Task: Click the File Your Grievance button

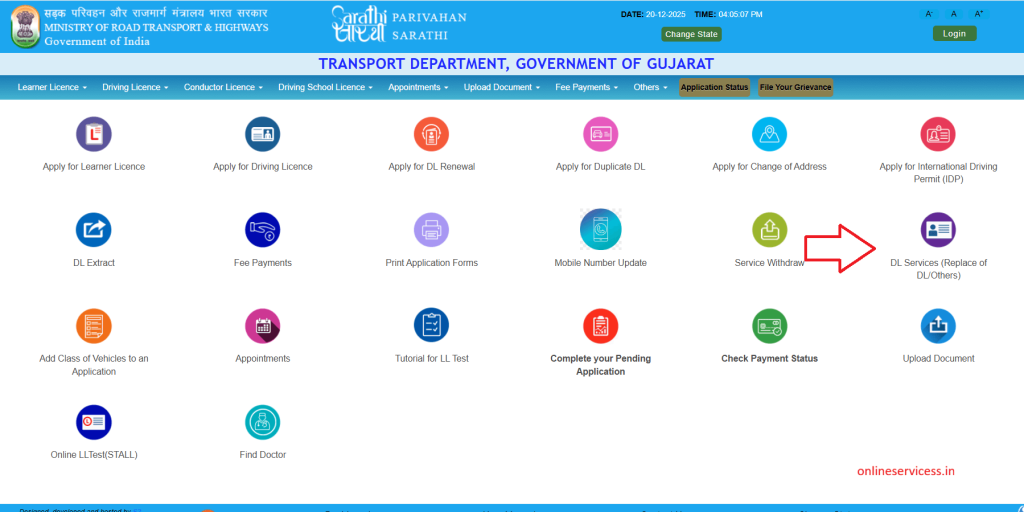Action: 795,87
